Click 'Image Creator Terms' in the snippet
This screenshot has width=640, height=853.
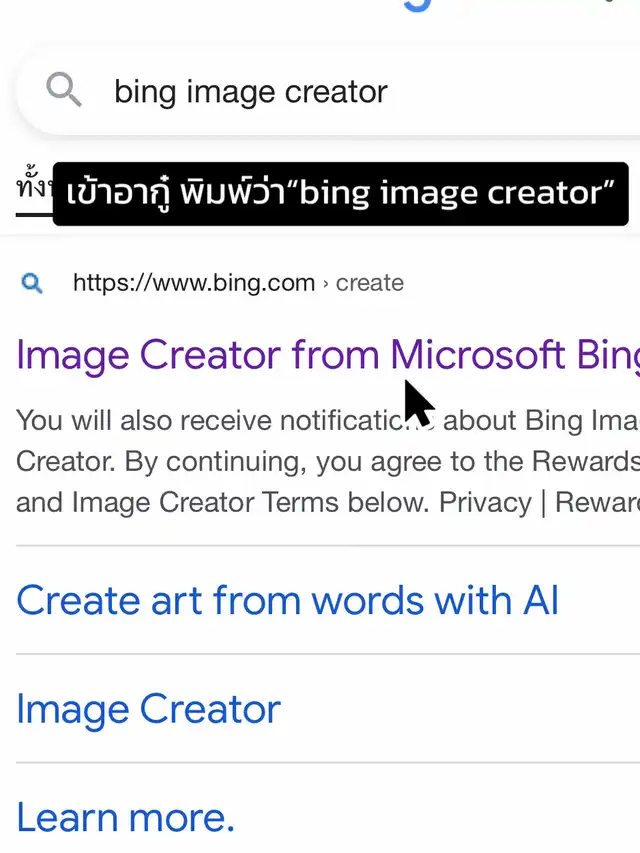(x=205, y=502)
